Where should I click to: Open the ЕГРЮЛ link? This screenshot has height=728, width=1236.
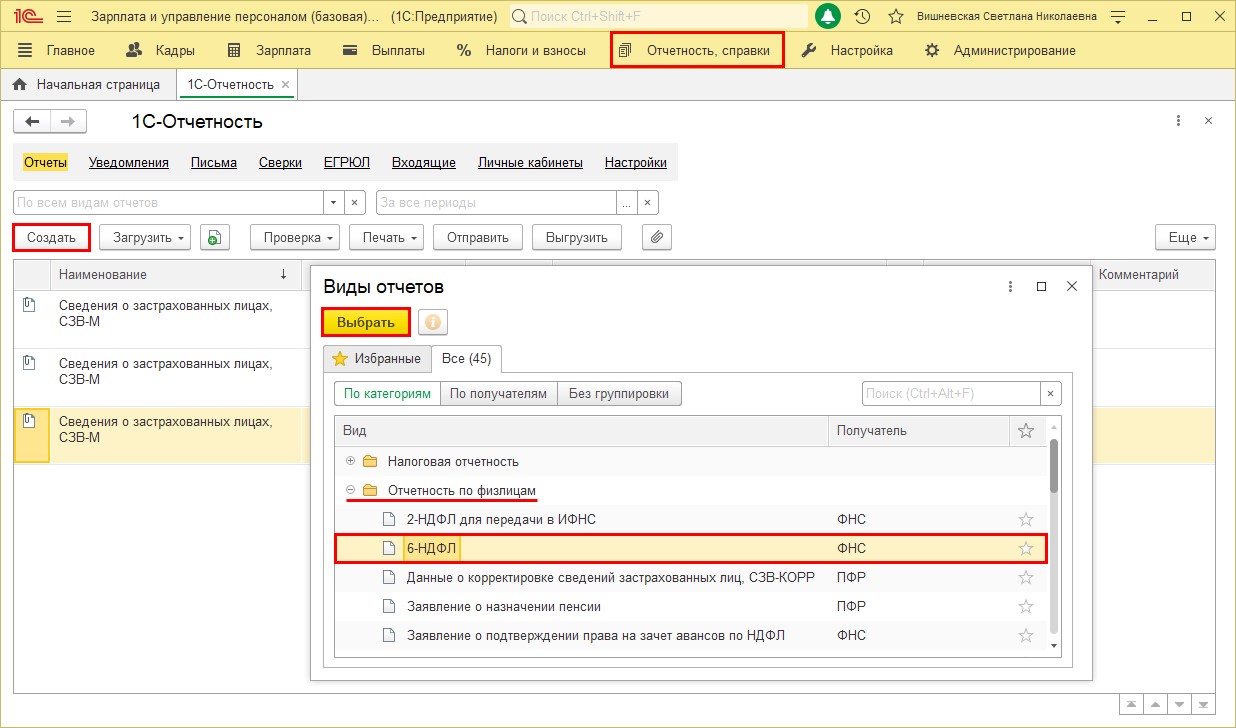tap(347, 162)
